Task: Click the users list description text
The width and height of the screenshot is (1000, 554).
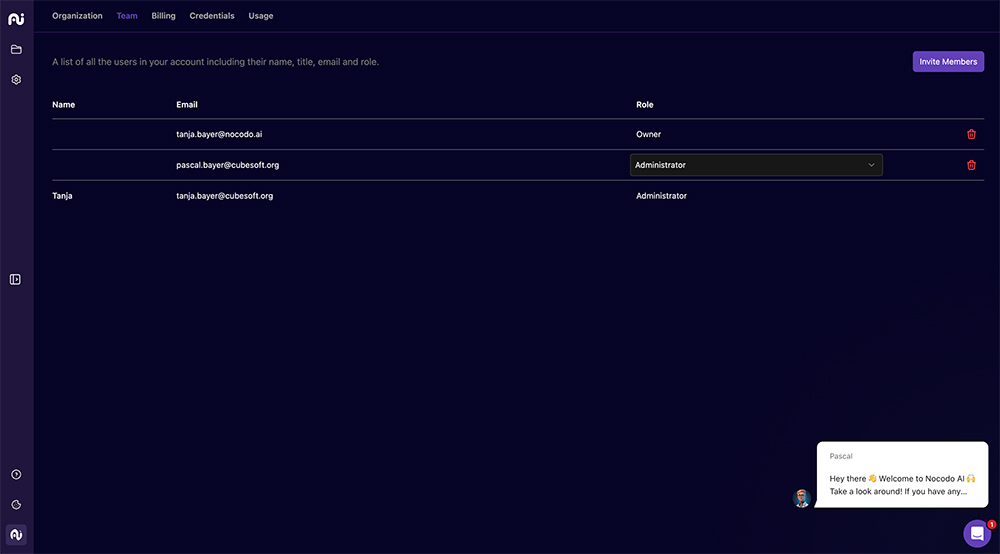Action: click(216, 62)
